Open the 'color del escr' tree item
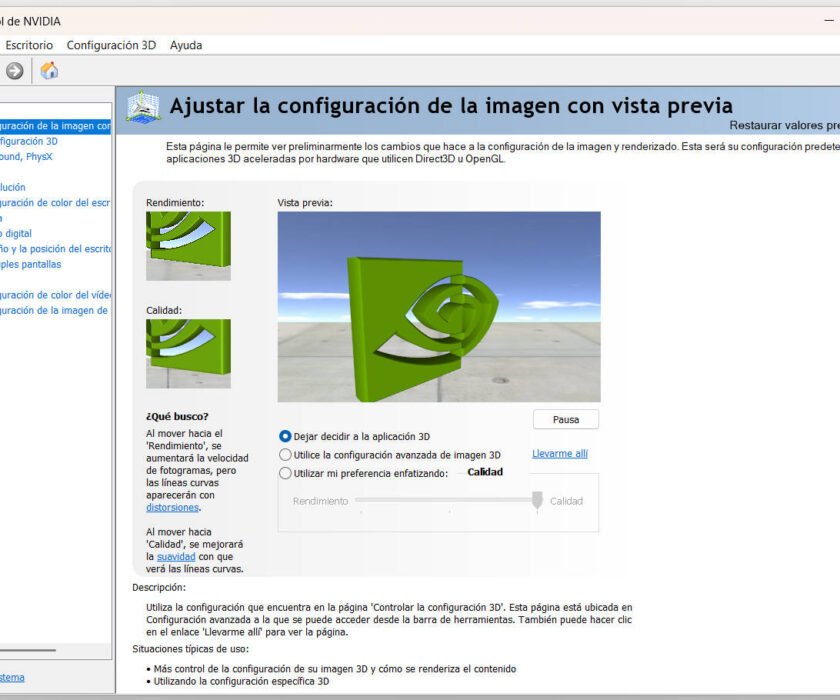 point(55,202)
